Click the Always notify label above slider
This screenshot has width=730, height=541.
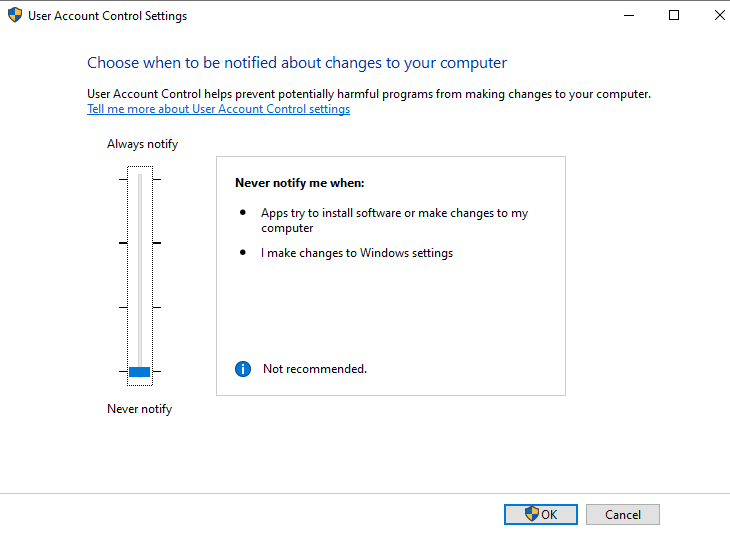142,144
